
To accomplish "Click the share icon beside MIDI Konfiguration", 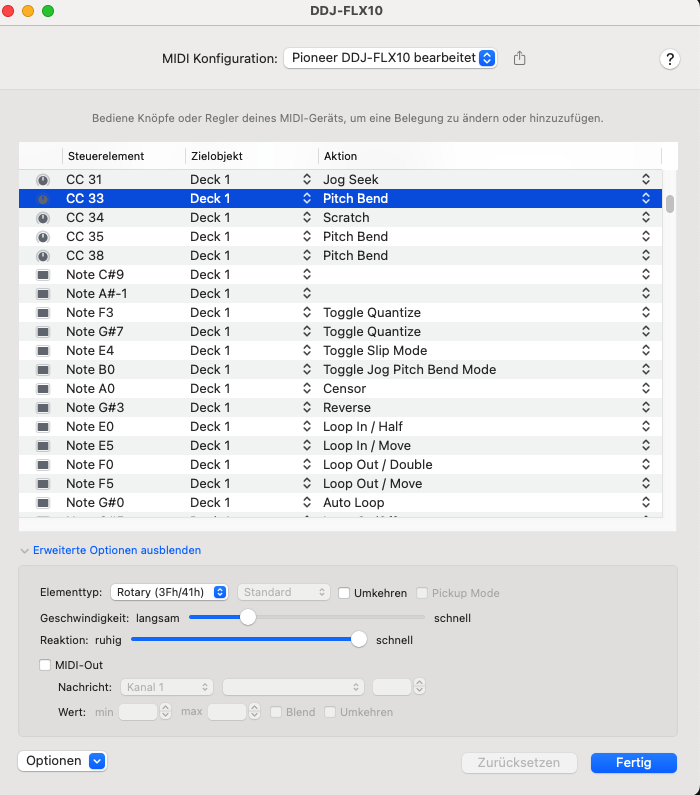I will click(x=519, y=58).
